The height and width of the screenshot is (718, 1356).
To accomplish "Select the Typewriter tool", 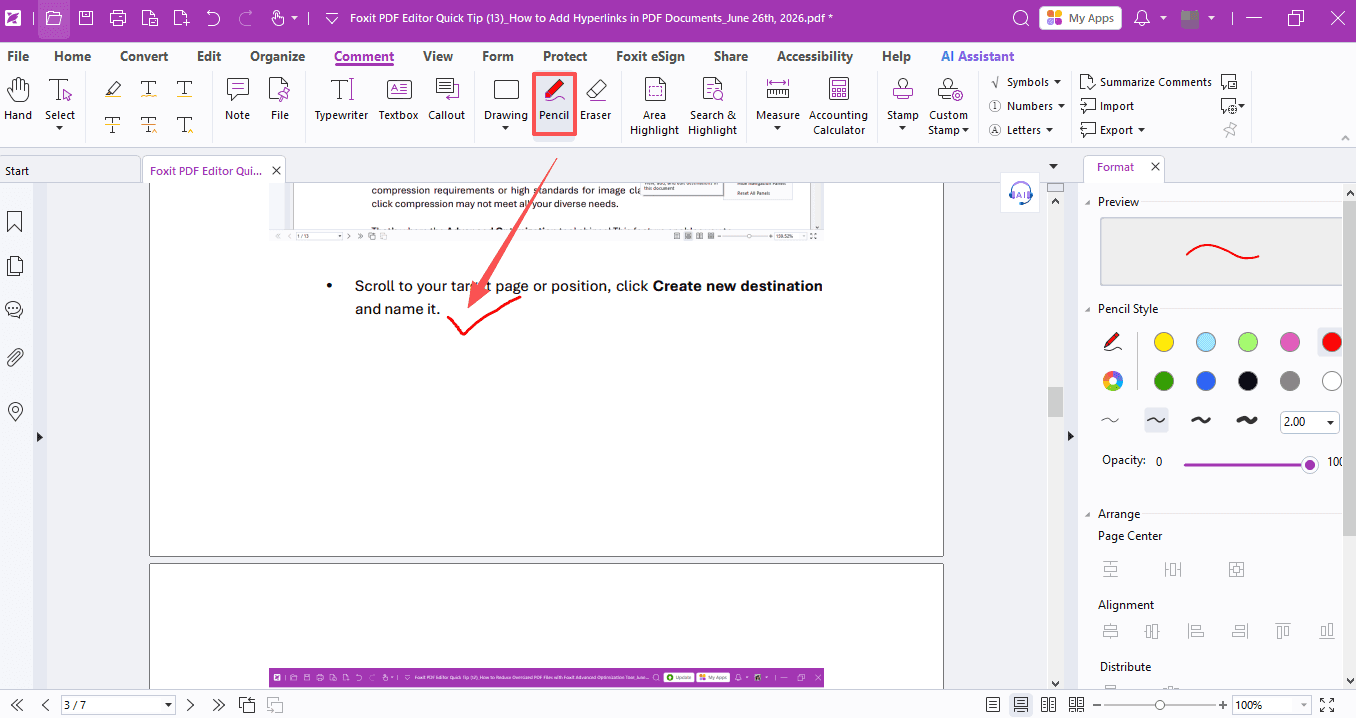I will [x=341, y=100].
